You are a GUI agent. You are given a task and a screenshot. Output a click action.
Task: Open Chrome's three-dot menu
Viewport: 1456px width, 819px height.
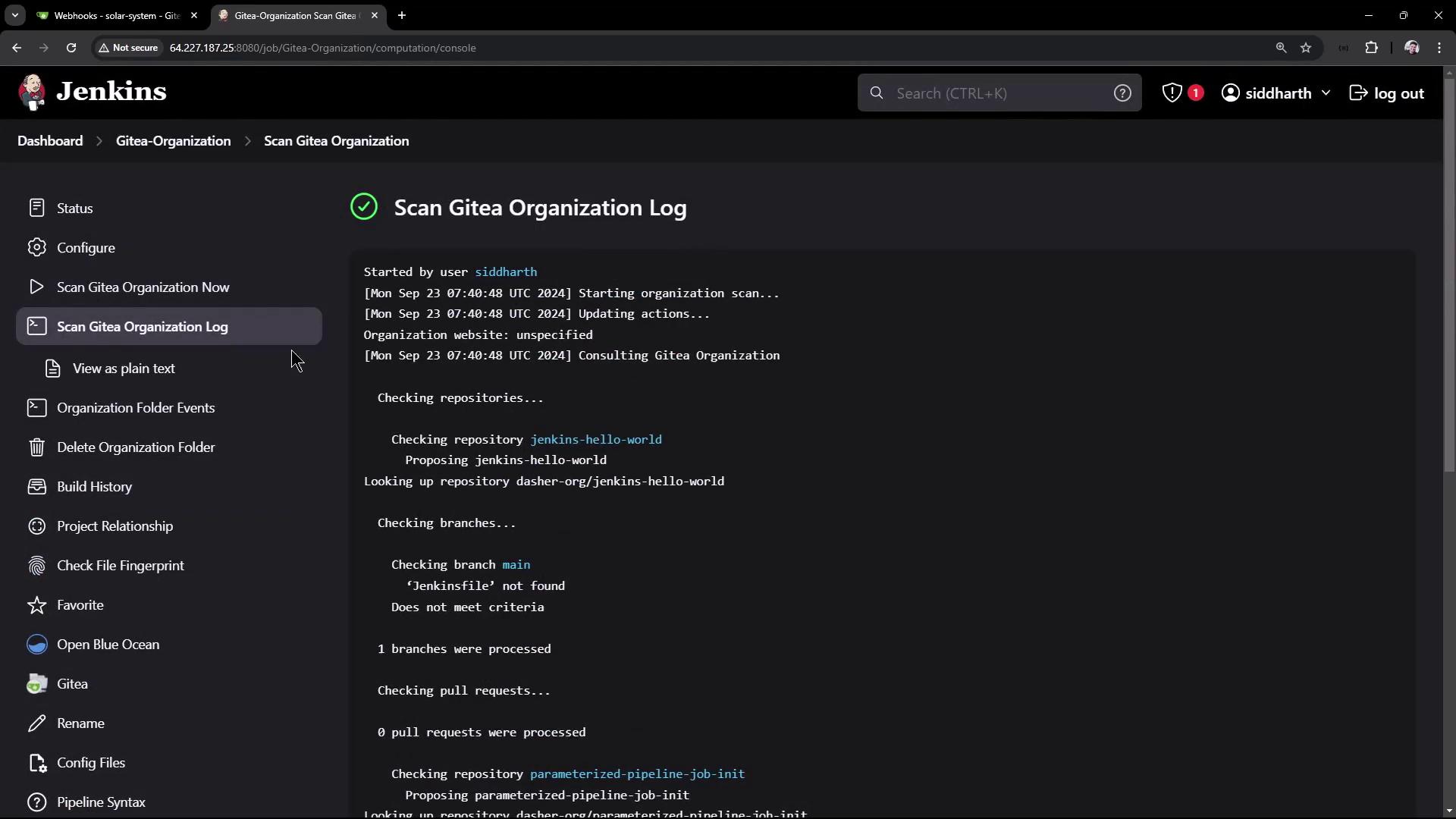(1439, 48)
